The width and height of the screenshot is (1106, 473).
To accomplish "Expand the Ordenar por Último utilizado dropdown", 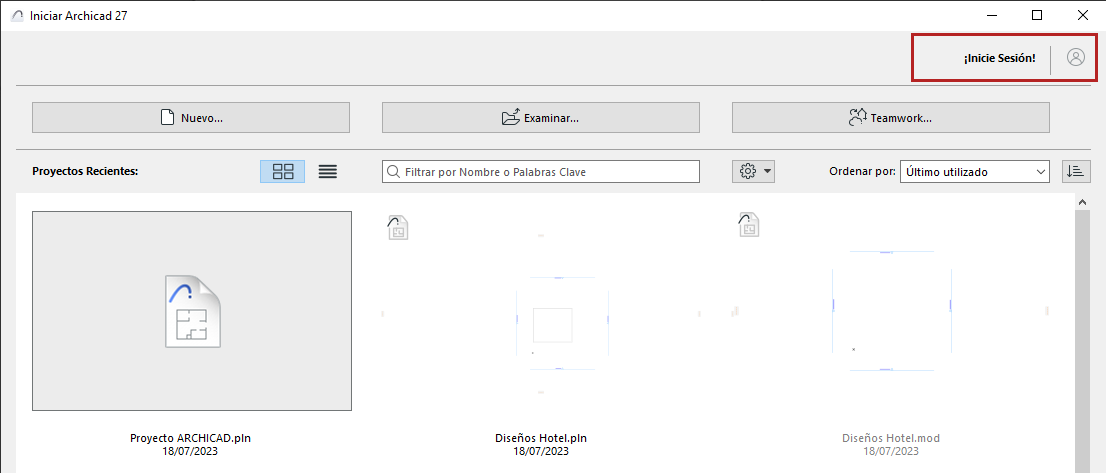I will pos(975,171).
